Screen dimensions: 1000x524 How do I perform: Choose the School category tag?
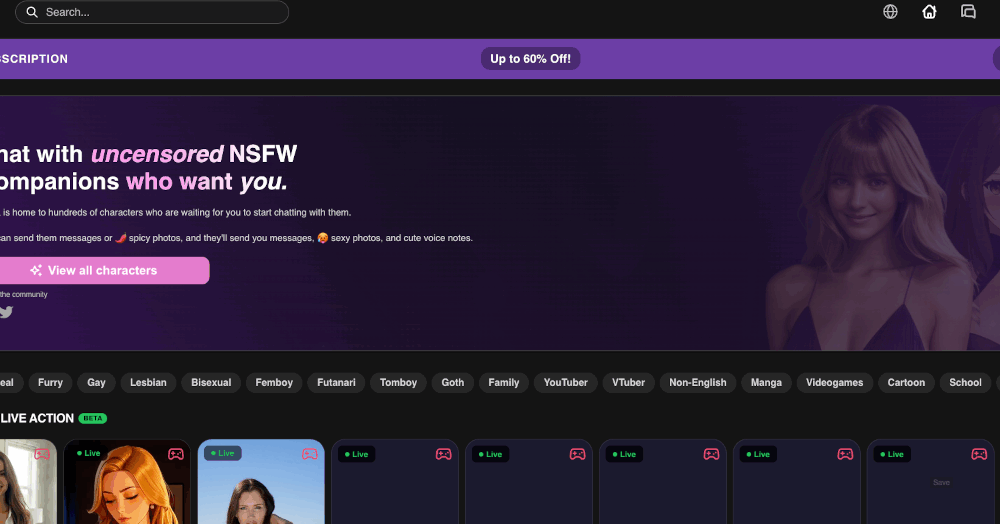point(965,382)
